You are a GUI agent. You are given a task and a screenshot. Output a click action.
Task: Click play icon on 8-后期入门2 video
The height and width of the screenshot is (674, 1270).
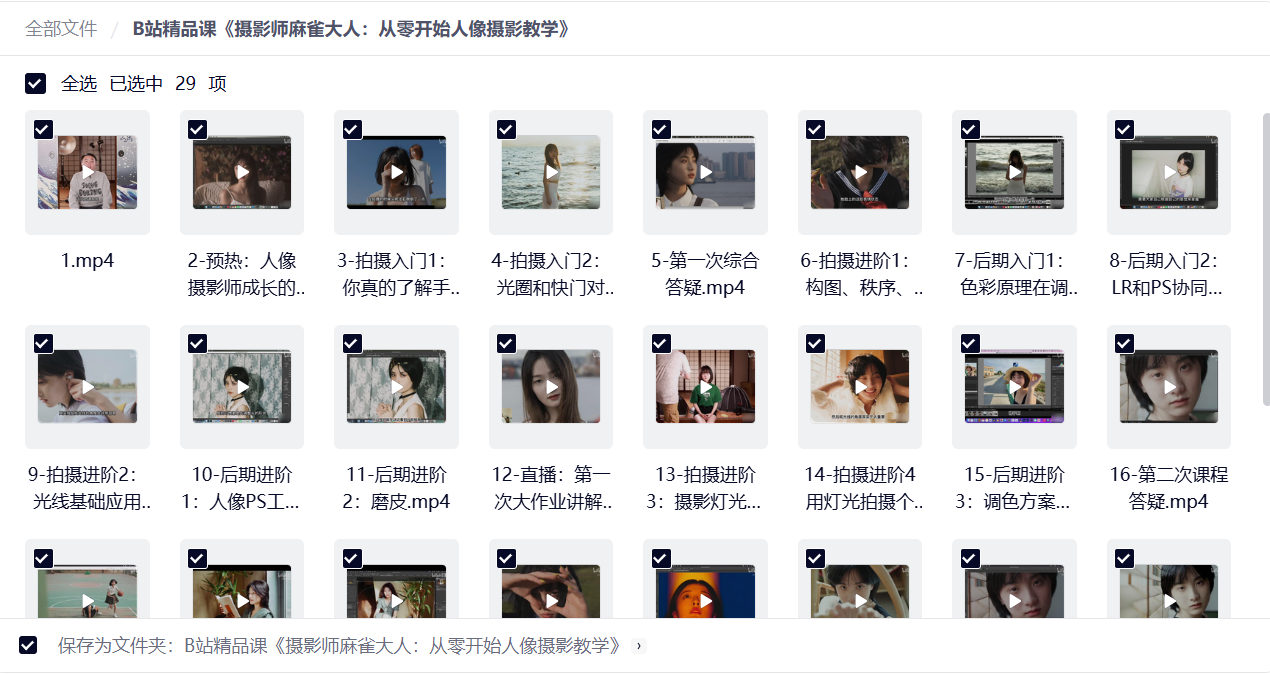(1169, 172)
